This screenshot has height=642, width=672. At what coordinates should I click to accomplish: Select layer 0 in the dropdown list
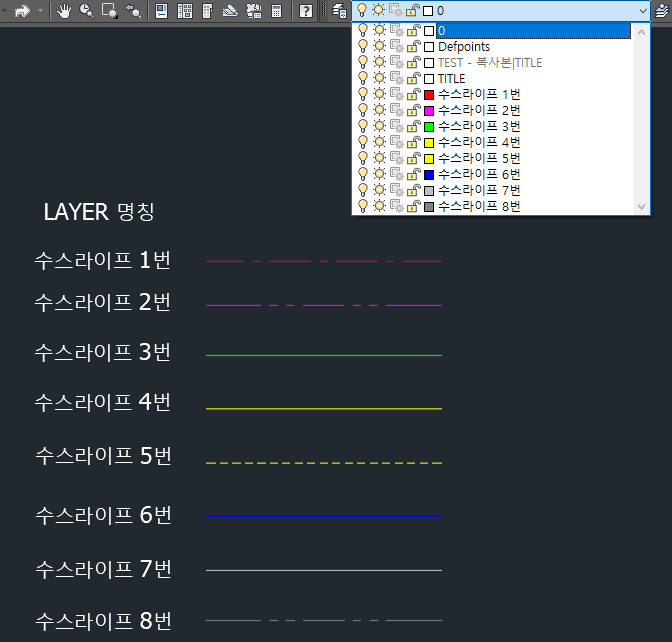click(533, 31)
